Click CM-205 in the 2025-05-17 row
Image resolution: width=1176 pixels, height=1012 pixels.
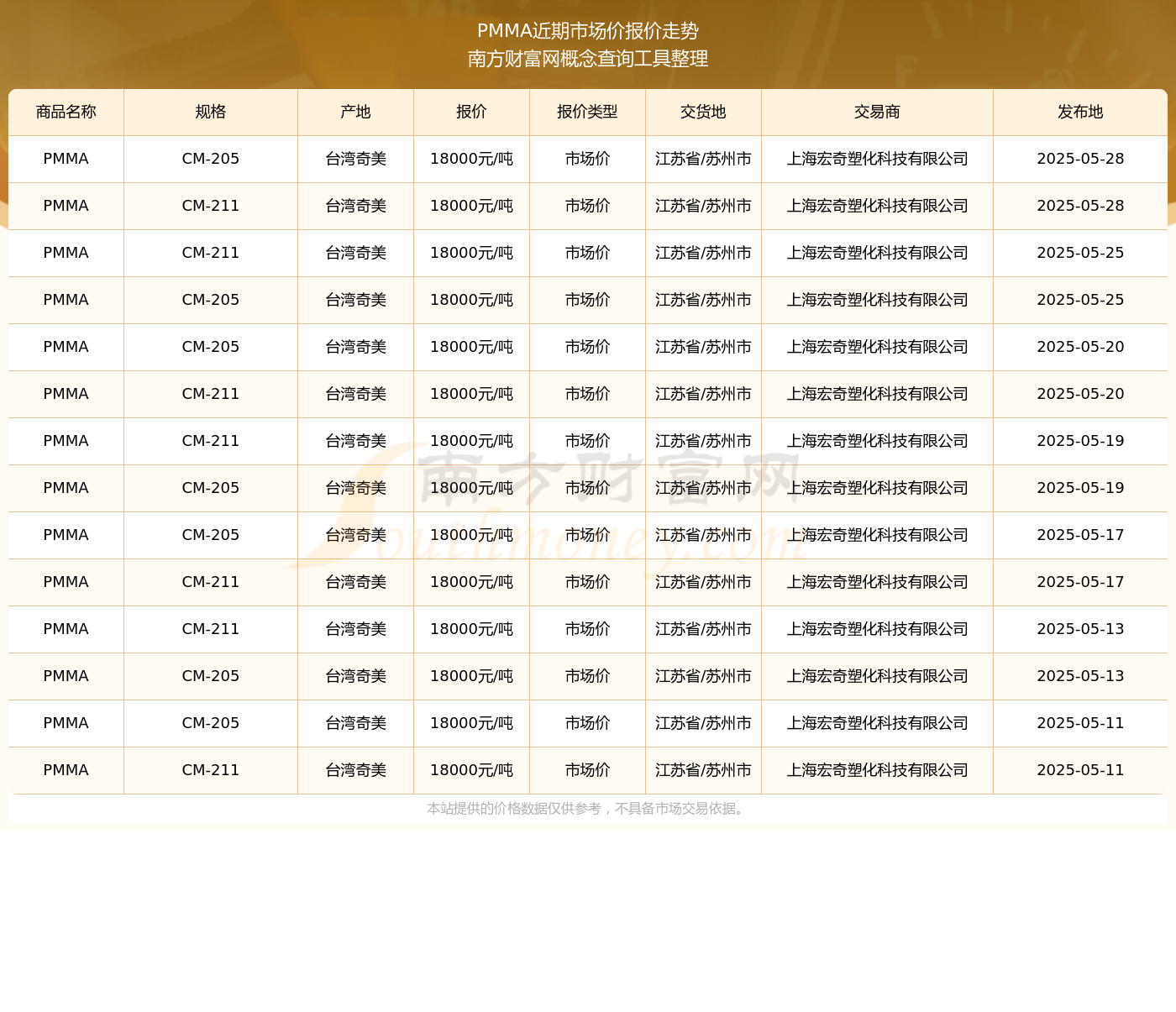(211, 535)
